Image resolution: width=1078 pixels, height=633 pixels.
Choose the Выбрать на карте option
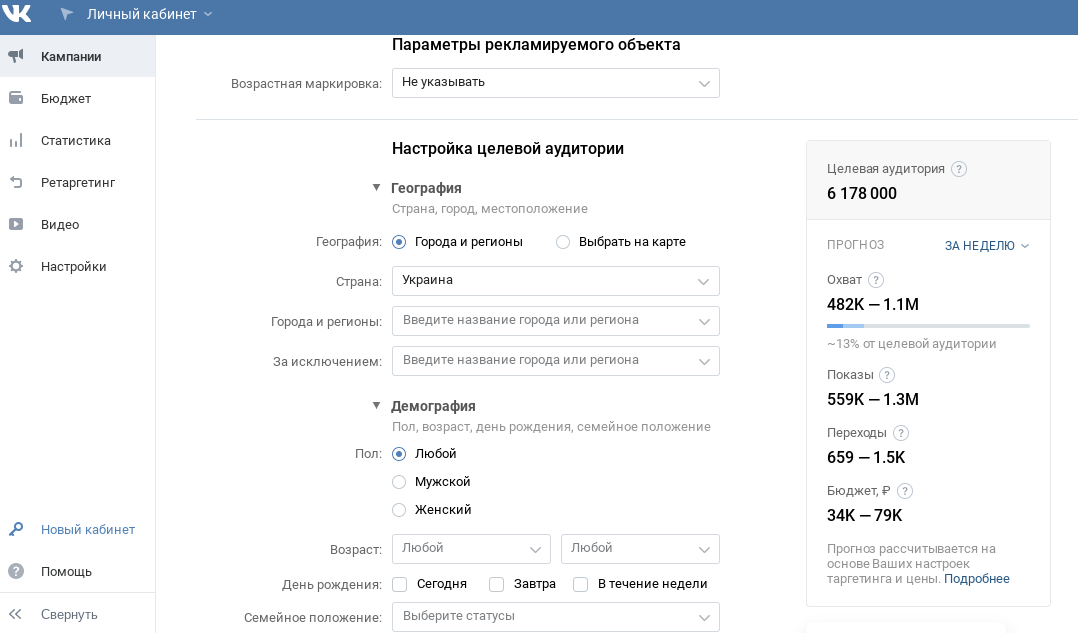point(563,242)
